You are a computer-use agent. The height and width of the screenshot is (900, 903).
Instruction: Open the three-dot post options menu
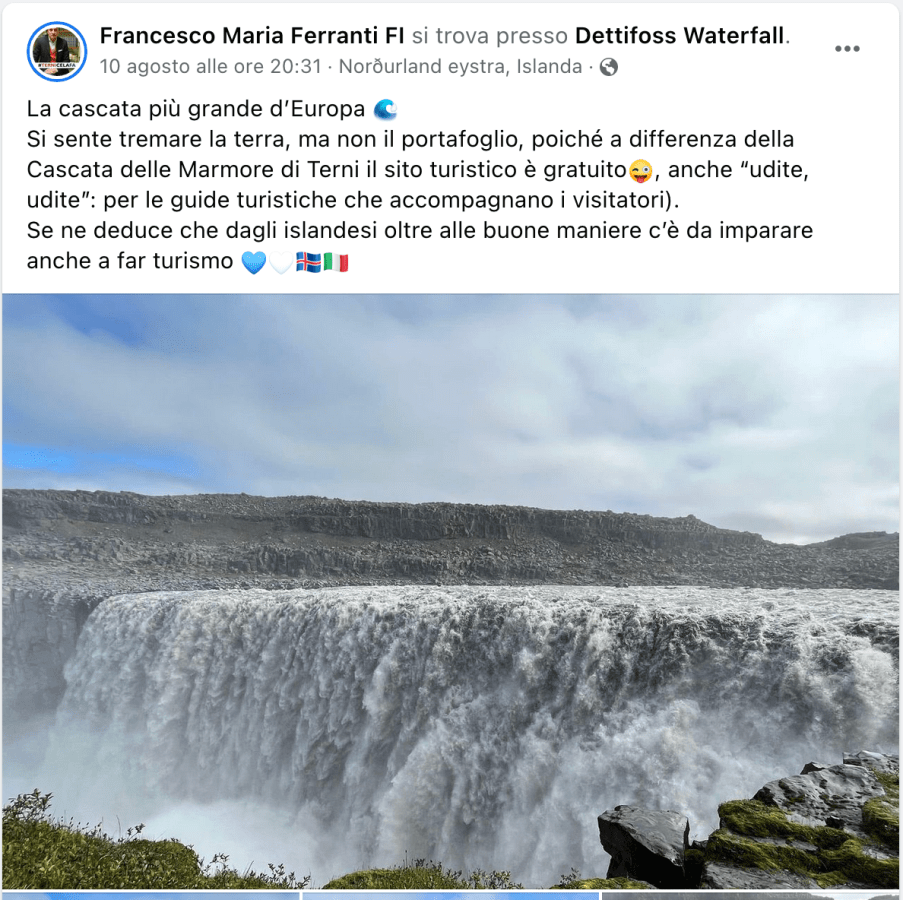pyautogui.click(x=847, y=49)
